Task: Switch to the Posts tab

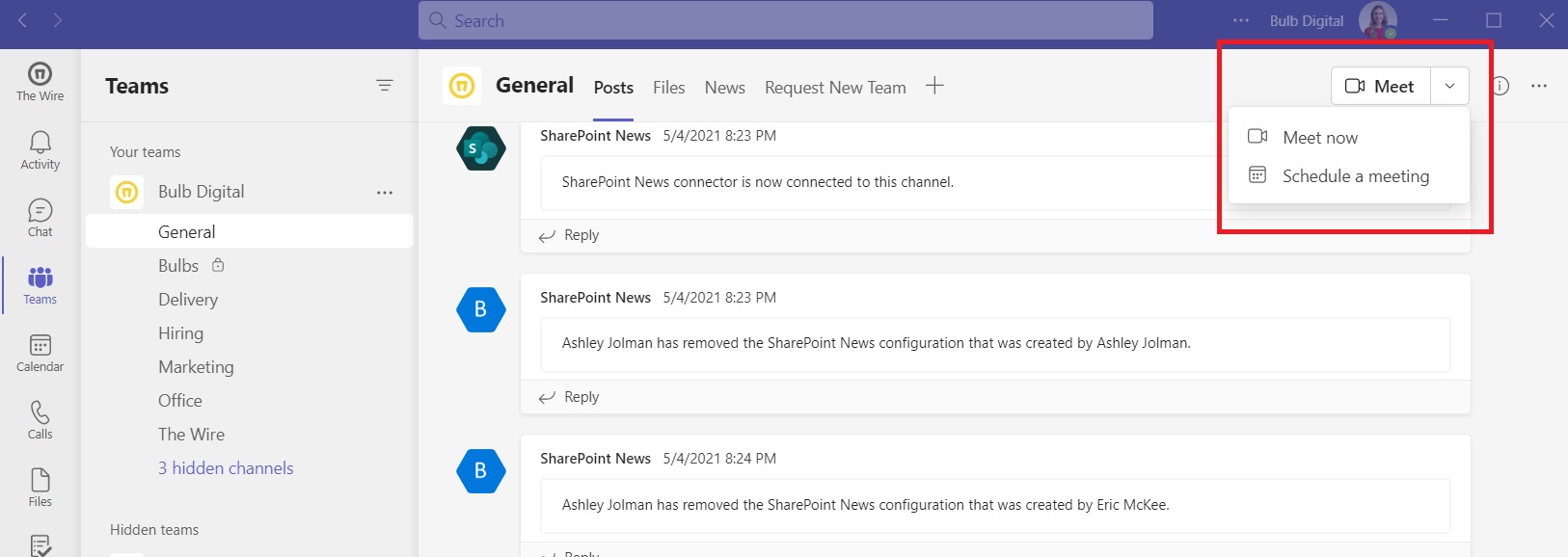Action: pyautogui.click(x=613, y=88)
